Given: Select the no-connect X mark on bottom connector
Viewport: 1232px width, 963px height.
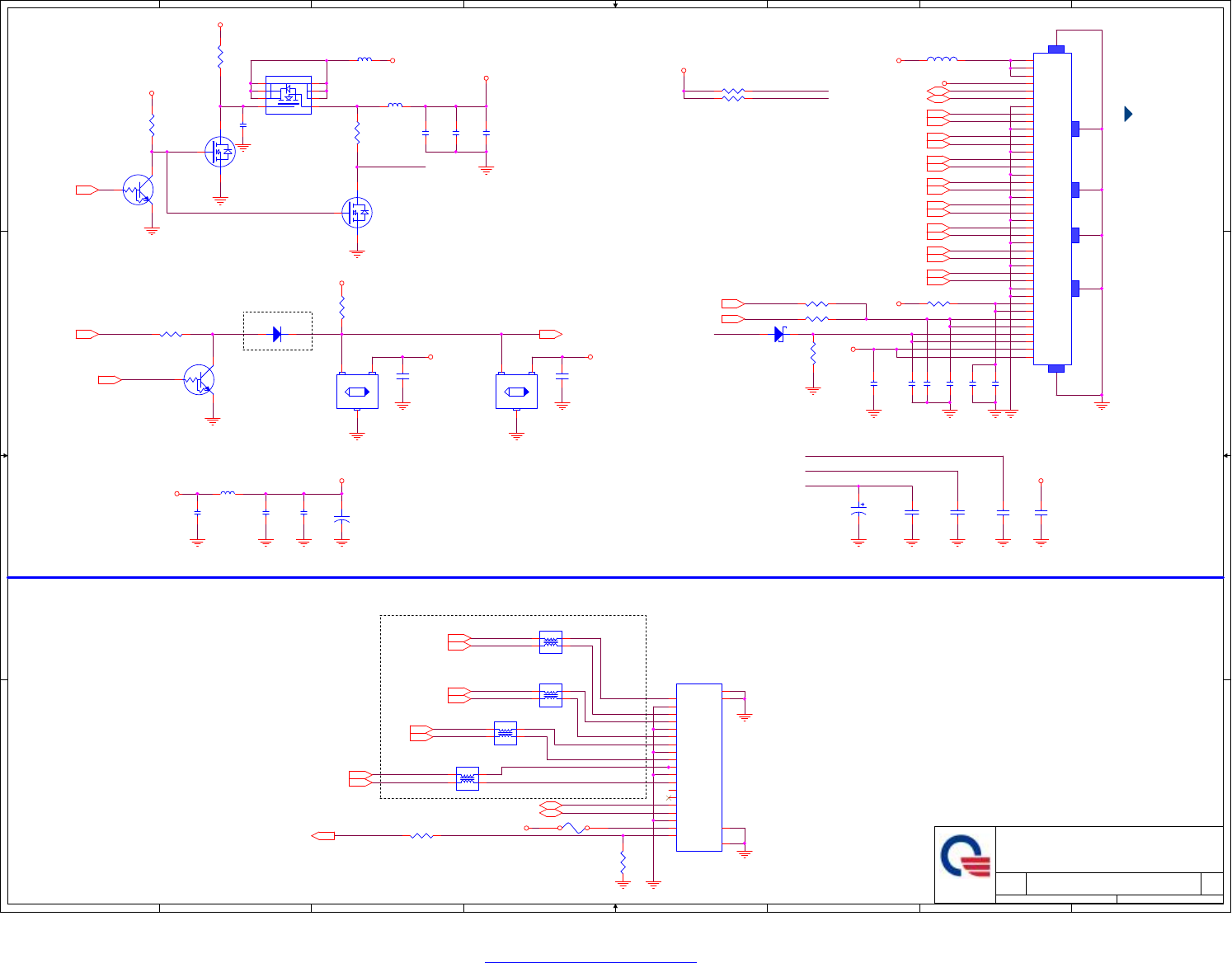Looking at the screenshot, I should 669,798.
